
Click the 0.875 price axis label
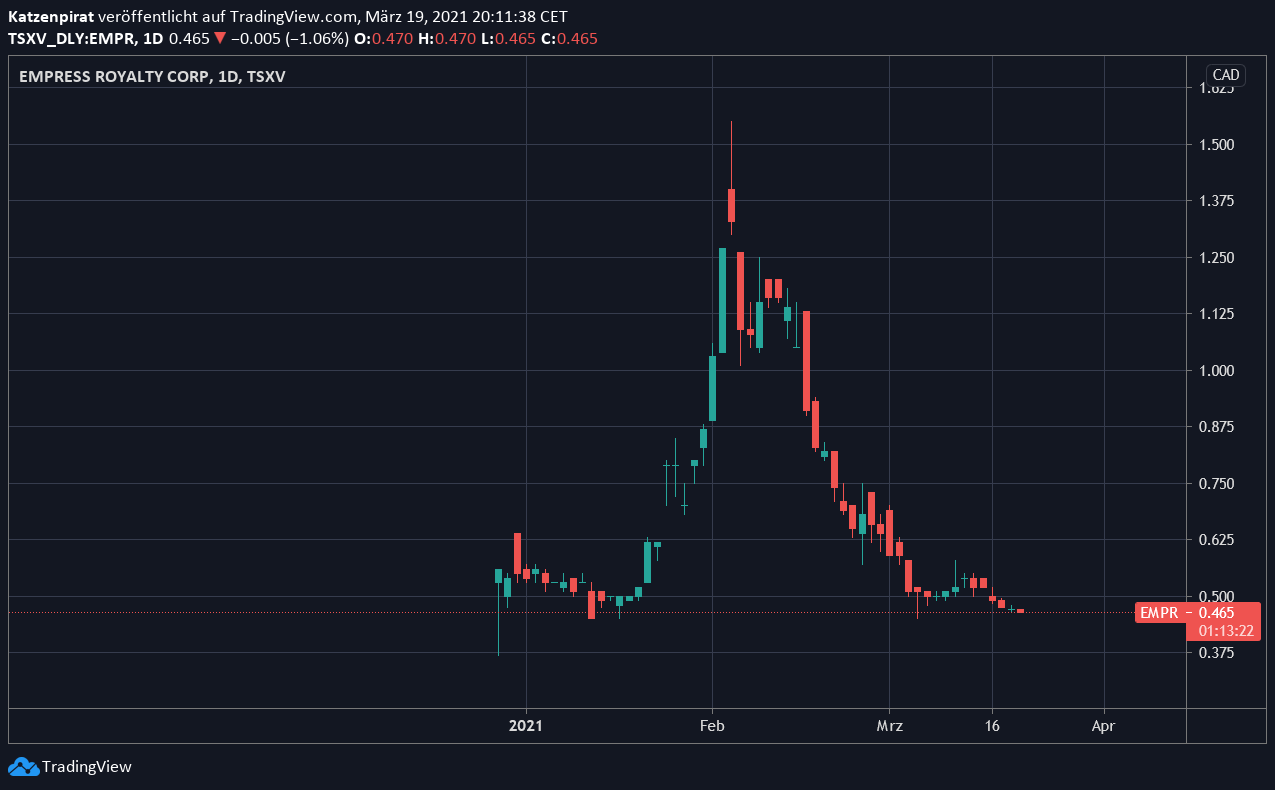1217,427
